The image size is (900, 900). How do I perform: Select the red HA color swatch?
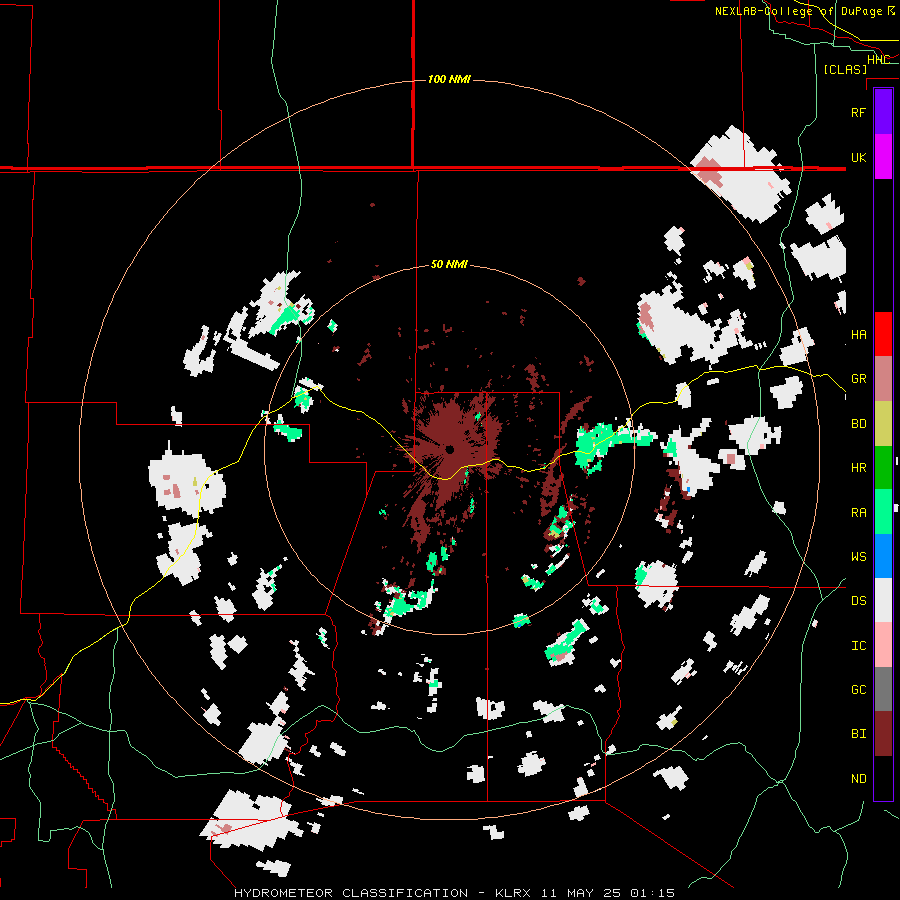point(883,334)
